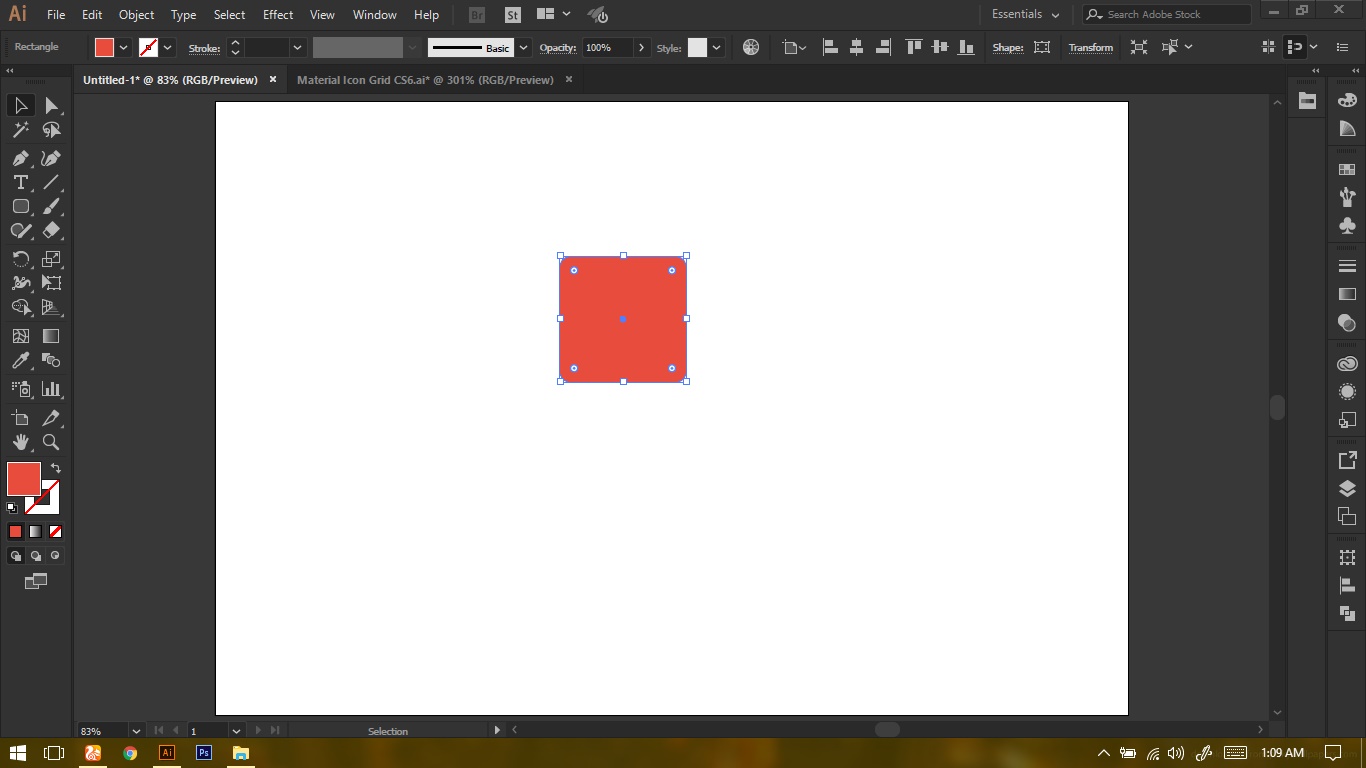Select the Eyedropper tool
This screenshot has height=768, width=1366.
(20, 360)
